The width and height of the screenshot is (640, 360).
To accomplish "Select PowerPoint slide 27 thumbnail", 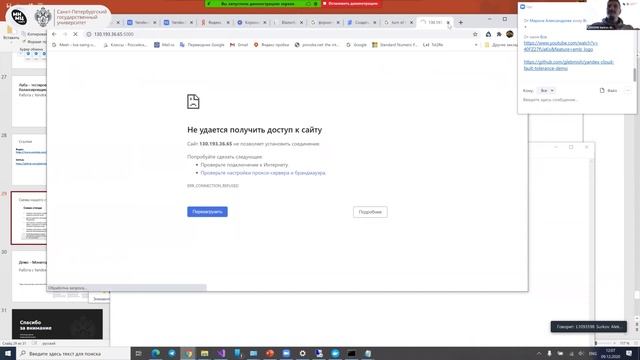I will click(x=29, y=101).
